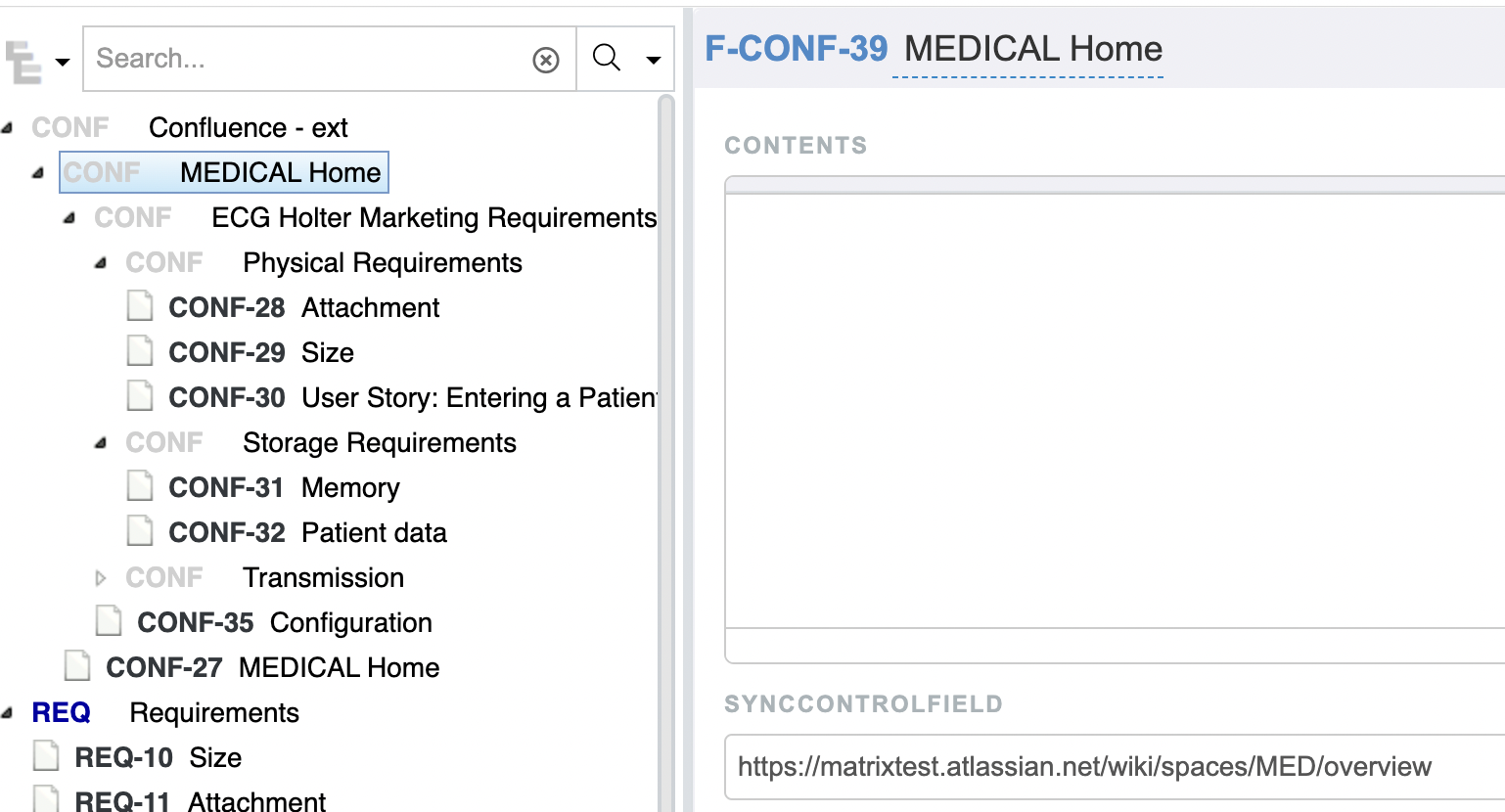
Task: Click the tree view icon beside search
Action: point(23,61)
